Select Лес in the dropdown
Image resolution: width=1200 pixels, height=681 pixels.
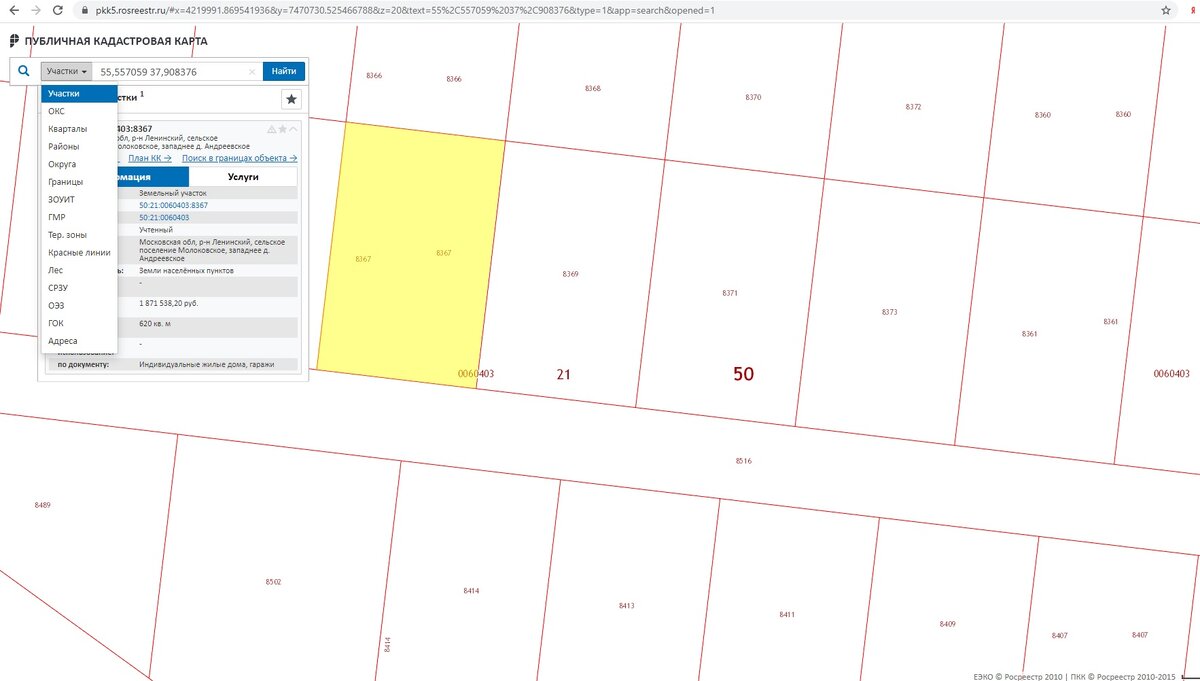click(79, 270)
